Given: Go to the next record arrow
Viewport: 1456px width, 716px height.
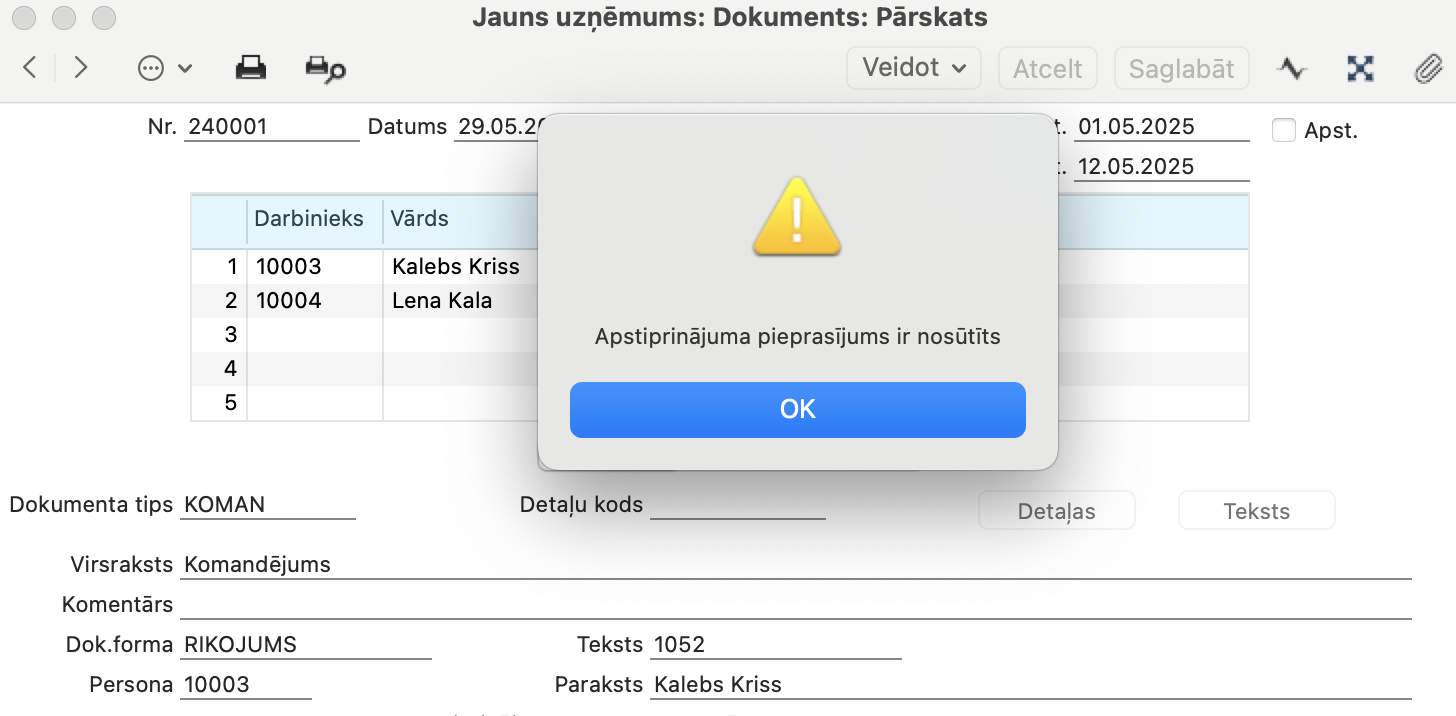Looking at the screenshot, I should point(81,68).
